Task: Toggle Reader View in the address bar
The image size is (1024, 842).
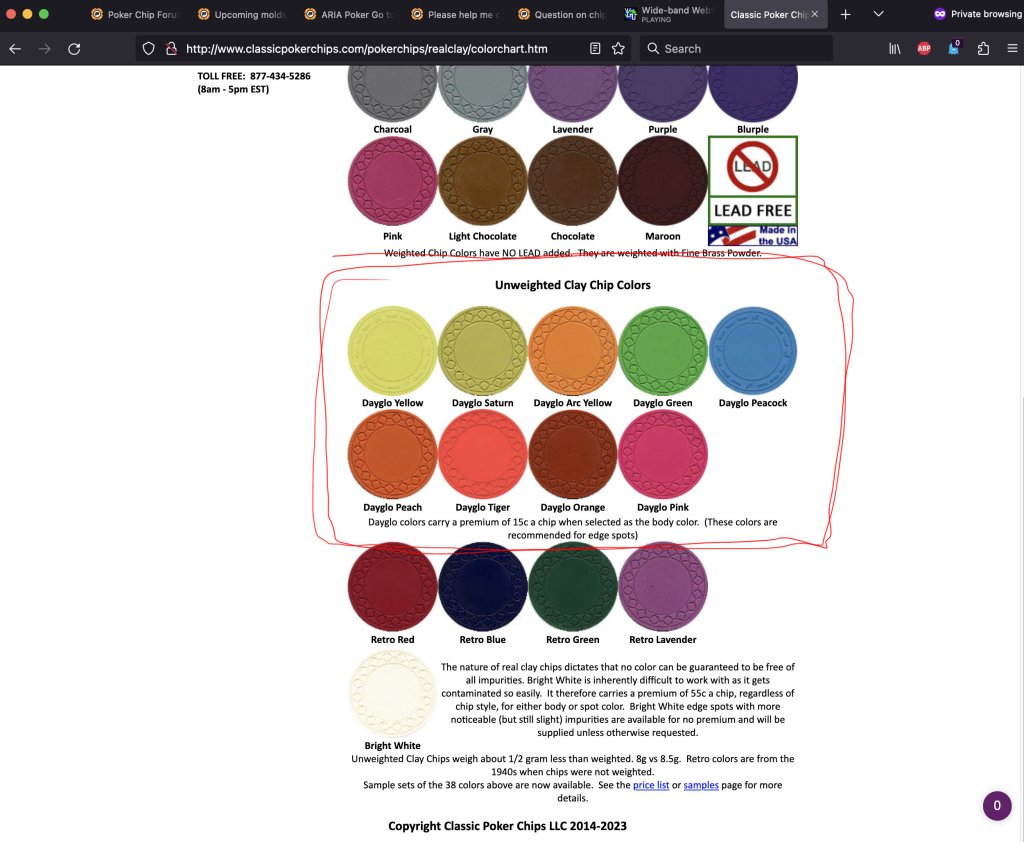Action: tap(595, 48)
